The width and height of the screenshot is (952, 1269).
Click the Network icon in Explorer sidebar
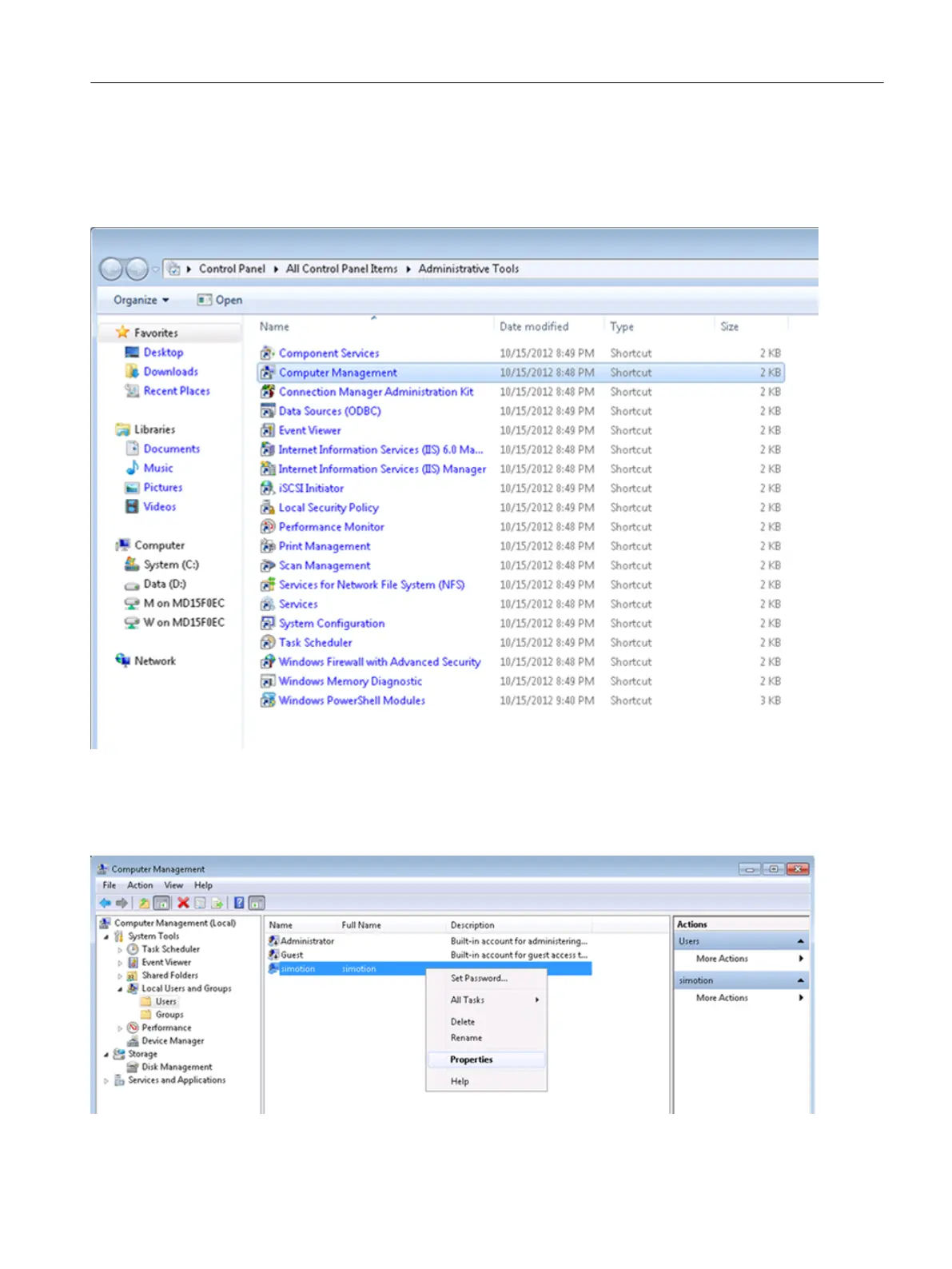point(122,660)
